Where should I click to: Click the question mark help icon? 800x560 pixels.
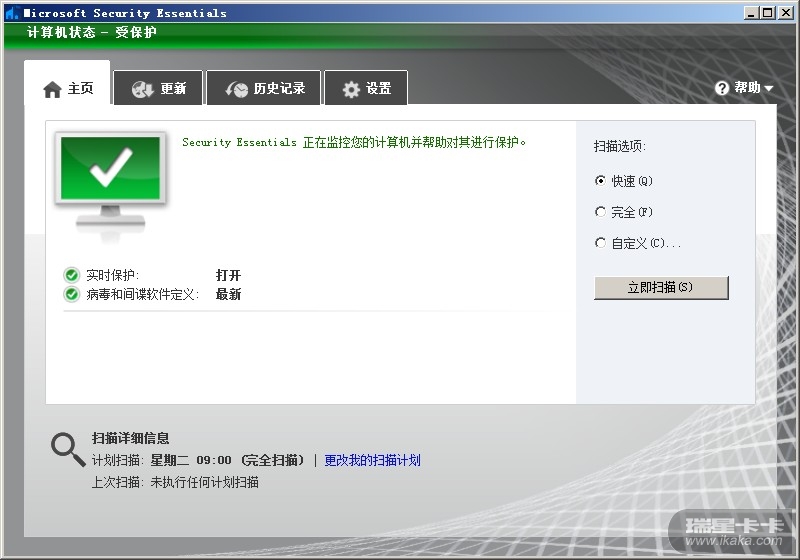(x=721, y=88)
